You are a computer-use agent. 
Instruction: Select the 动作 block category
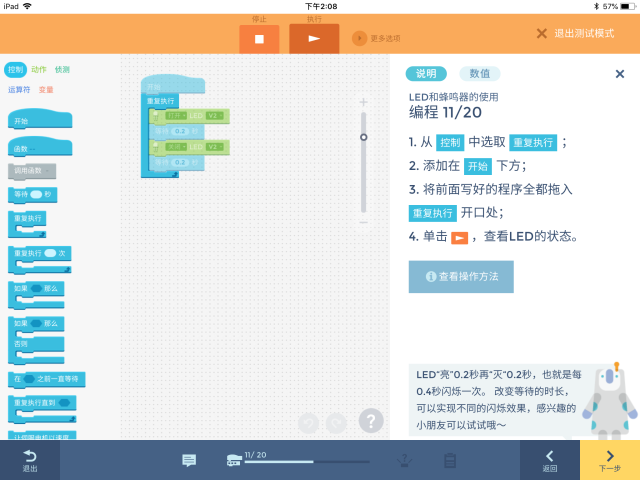point(39,70)
